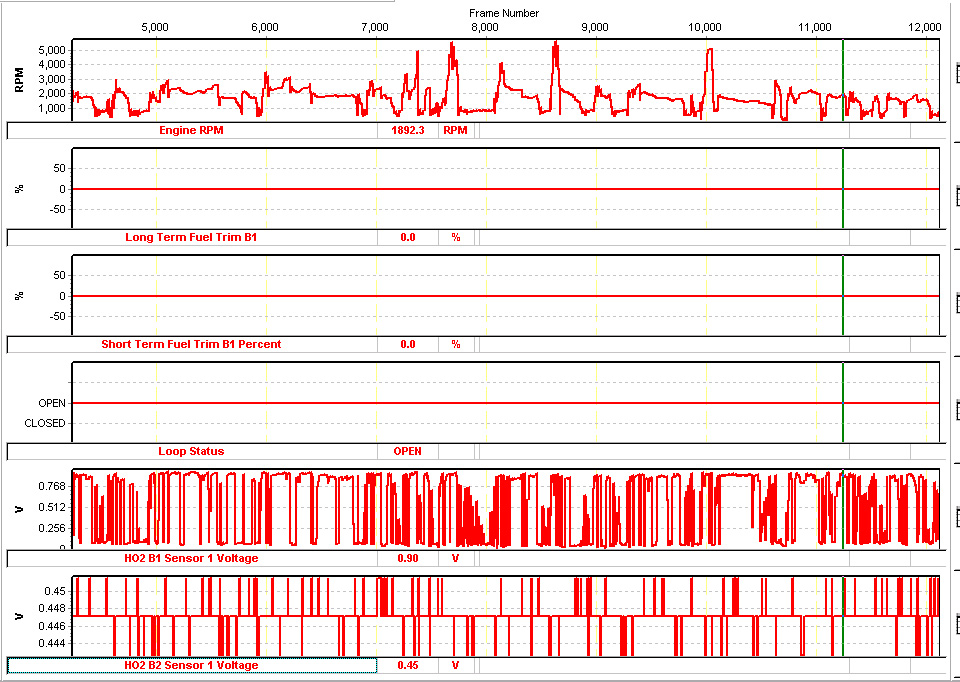Click the RPM unit cell beside 1892.3
Image resolution: width=960 pixels, height=682 pixels.
coord(455,130)
